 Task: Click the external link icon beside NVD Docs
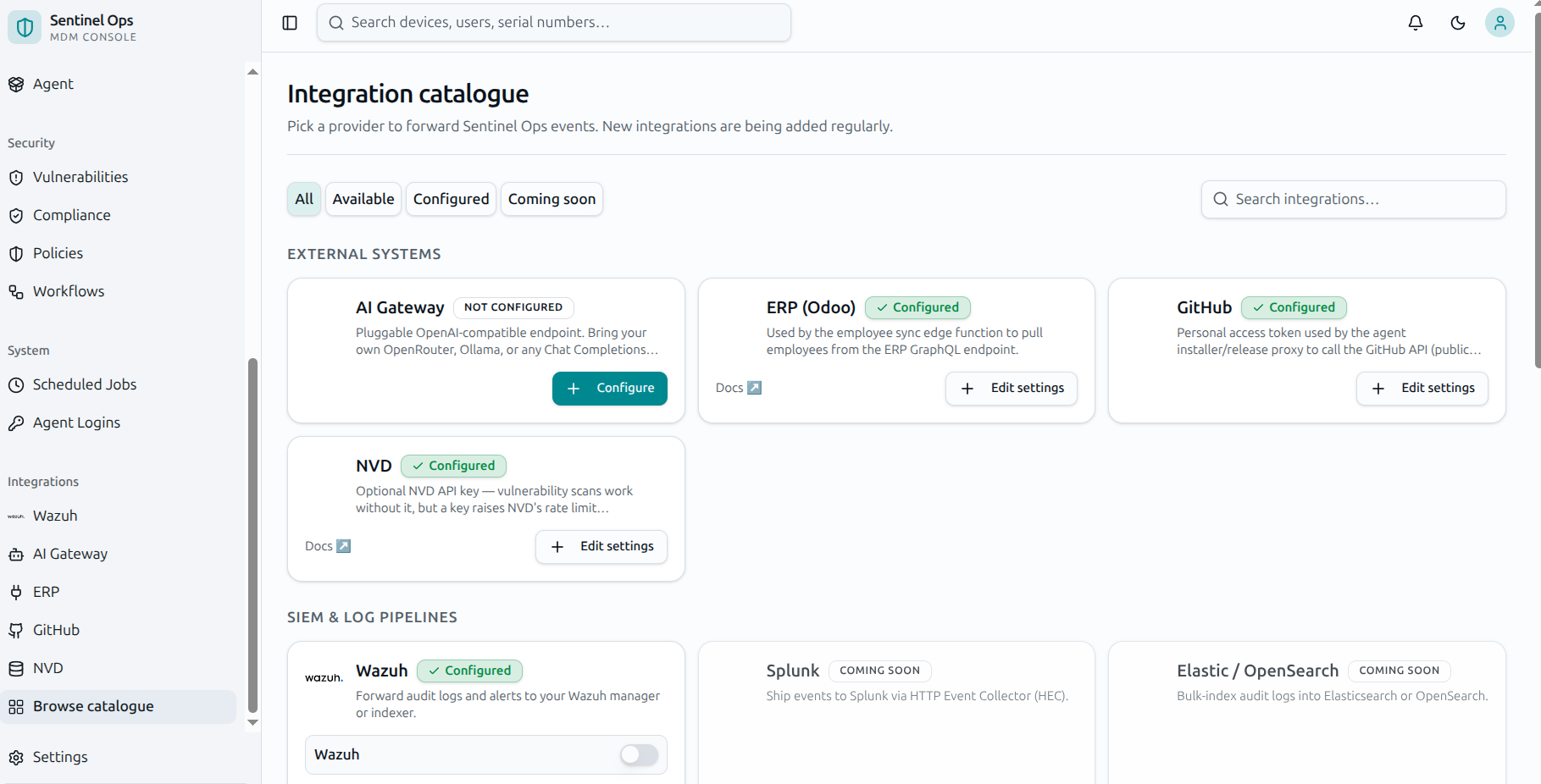click(x=343, y=546)
